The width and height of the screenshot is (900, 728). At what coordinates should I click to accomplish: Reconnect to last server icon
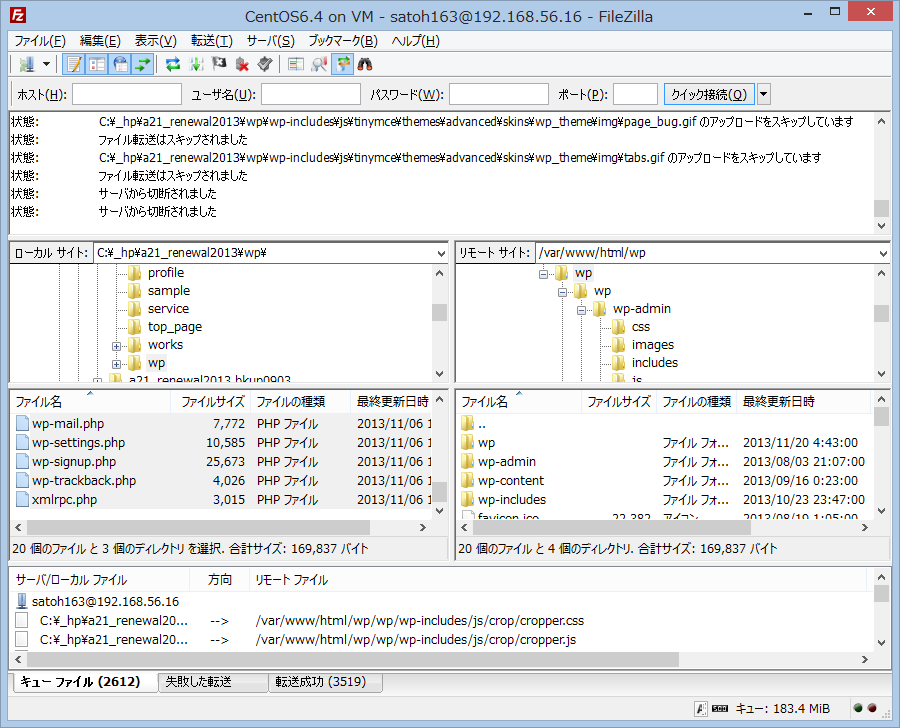(265, 64)
